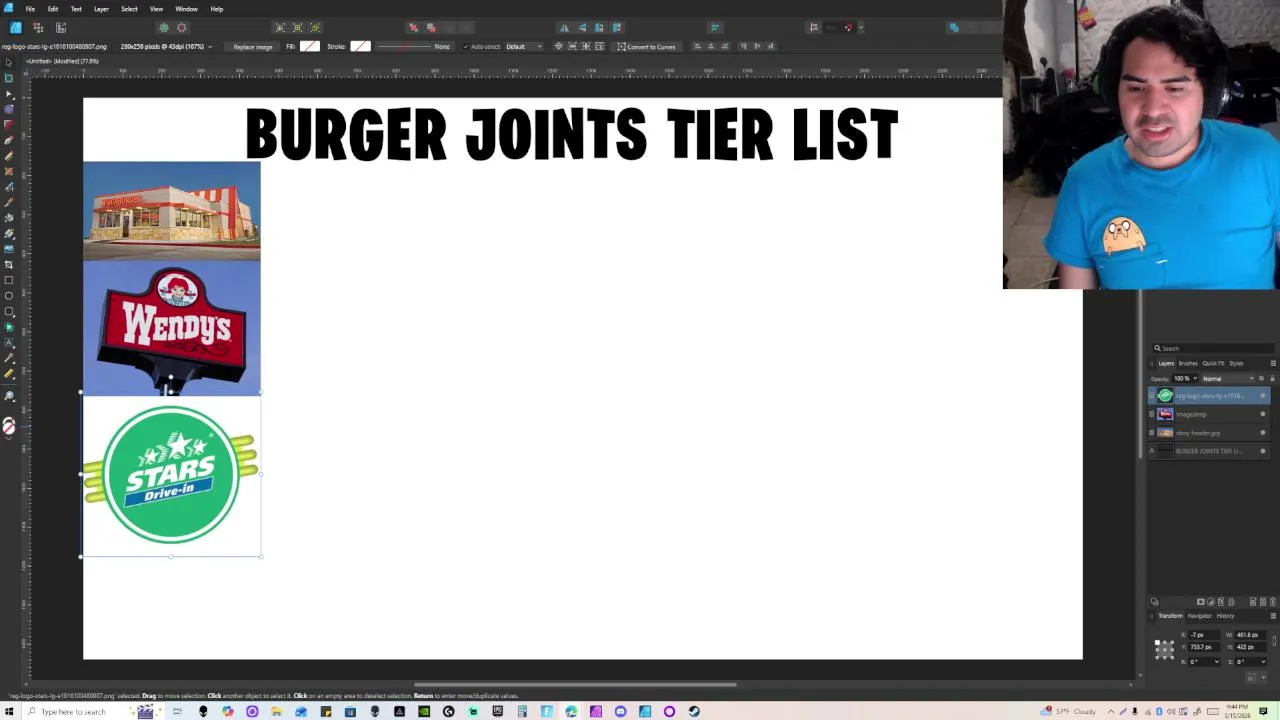The width and height of the screenshot is (1280, 720).
Task: Click the Layers panel Search field
Action: (x=1213, y=348)
